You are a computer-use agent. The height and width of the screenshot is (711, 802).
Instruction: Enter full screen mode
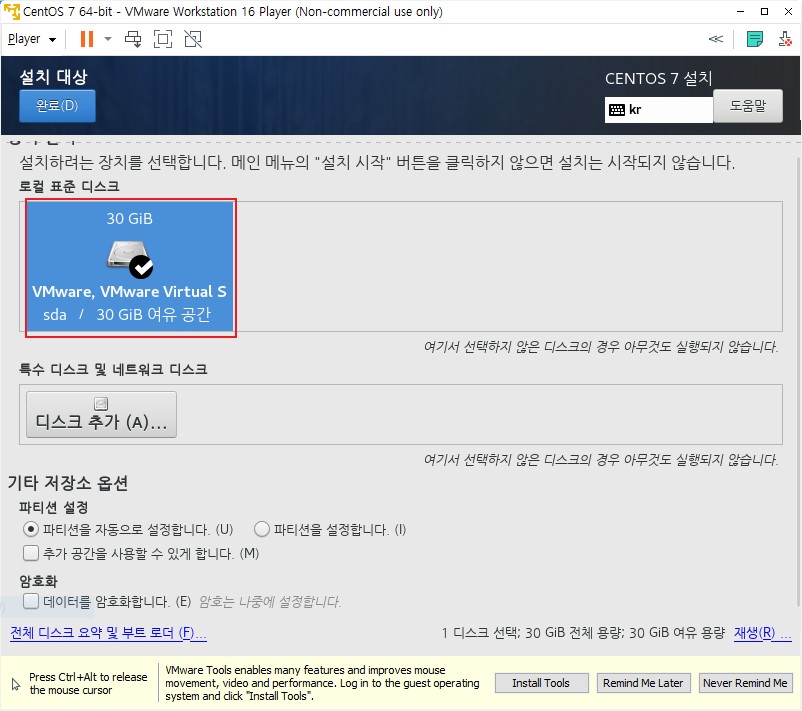[x=163, y=39]
